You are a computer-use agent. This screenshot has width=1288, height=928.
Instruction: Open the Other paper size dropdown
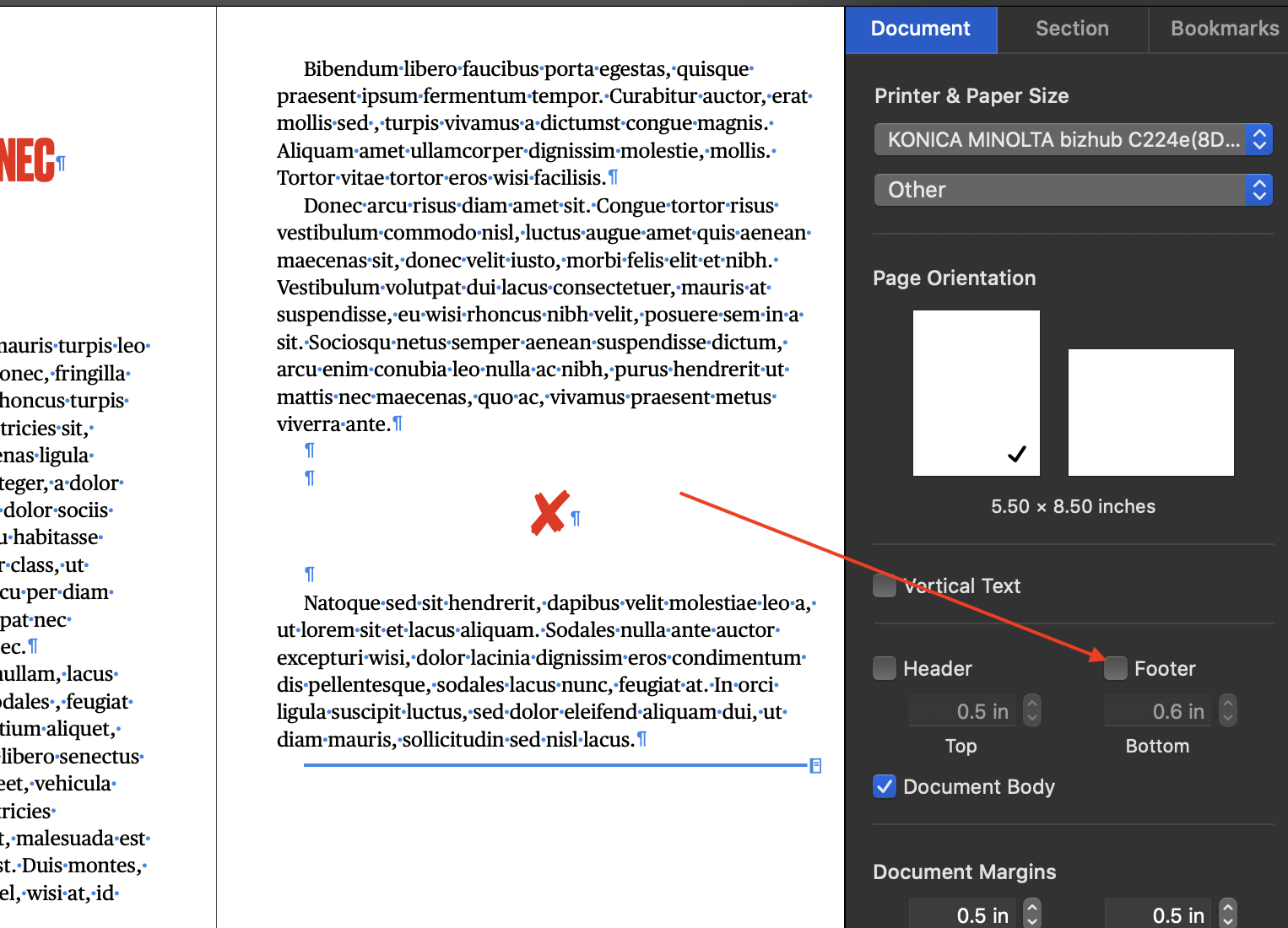click(x=1073, y=190)
